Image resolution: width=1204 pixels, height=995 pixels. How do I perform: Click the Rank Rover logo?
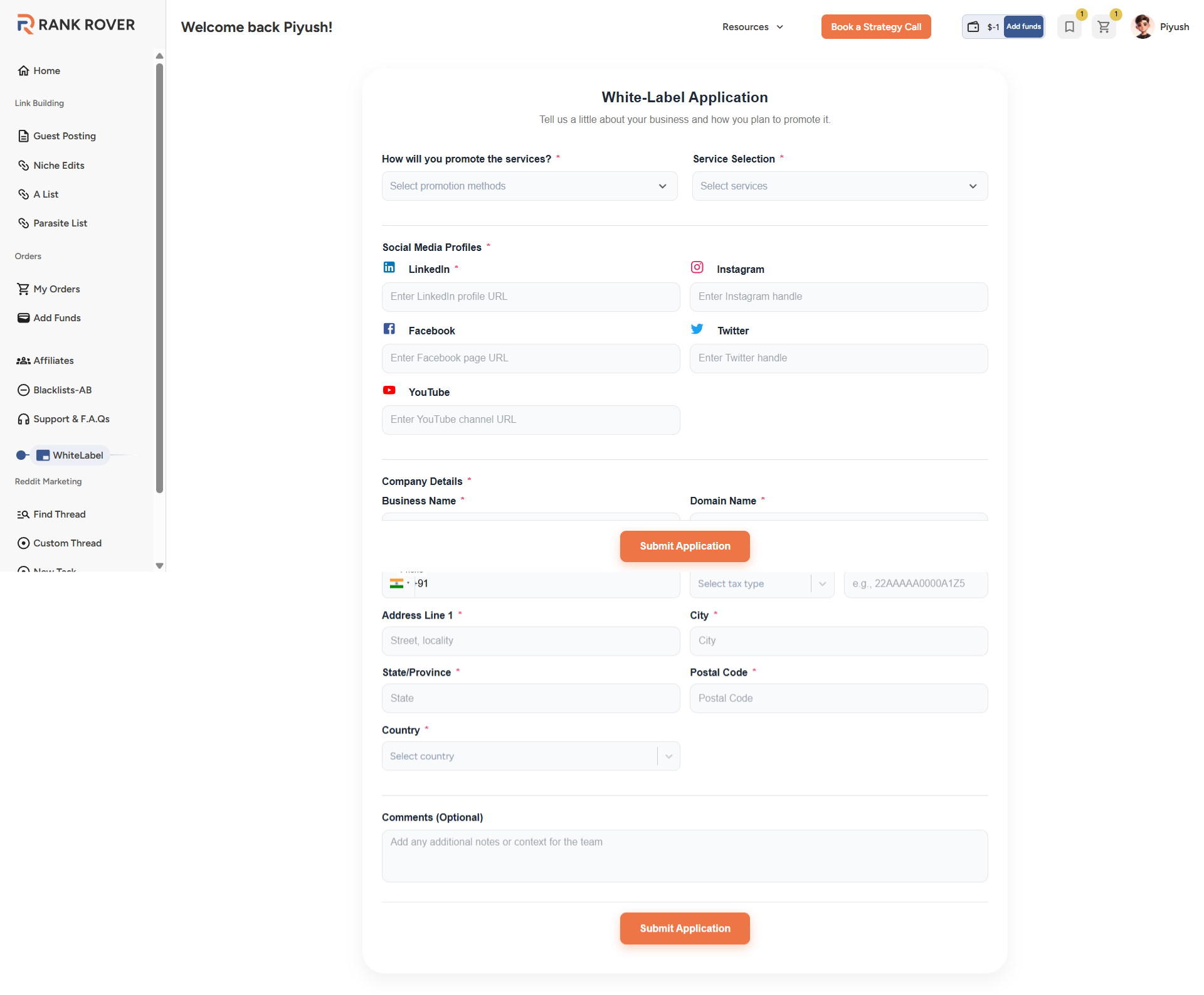click(x=76, y=24)
